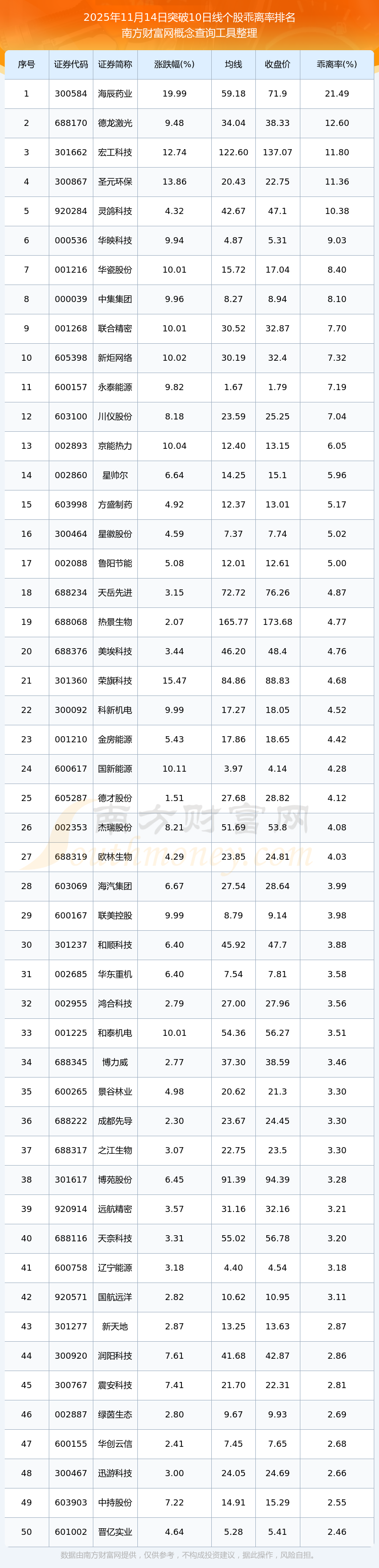The width and height of the screenshot is (379, 1568).
Task: Click the stock name 圣元环保
Action: tap(115, 182)
